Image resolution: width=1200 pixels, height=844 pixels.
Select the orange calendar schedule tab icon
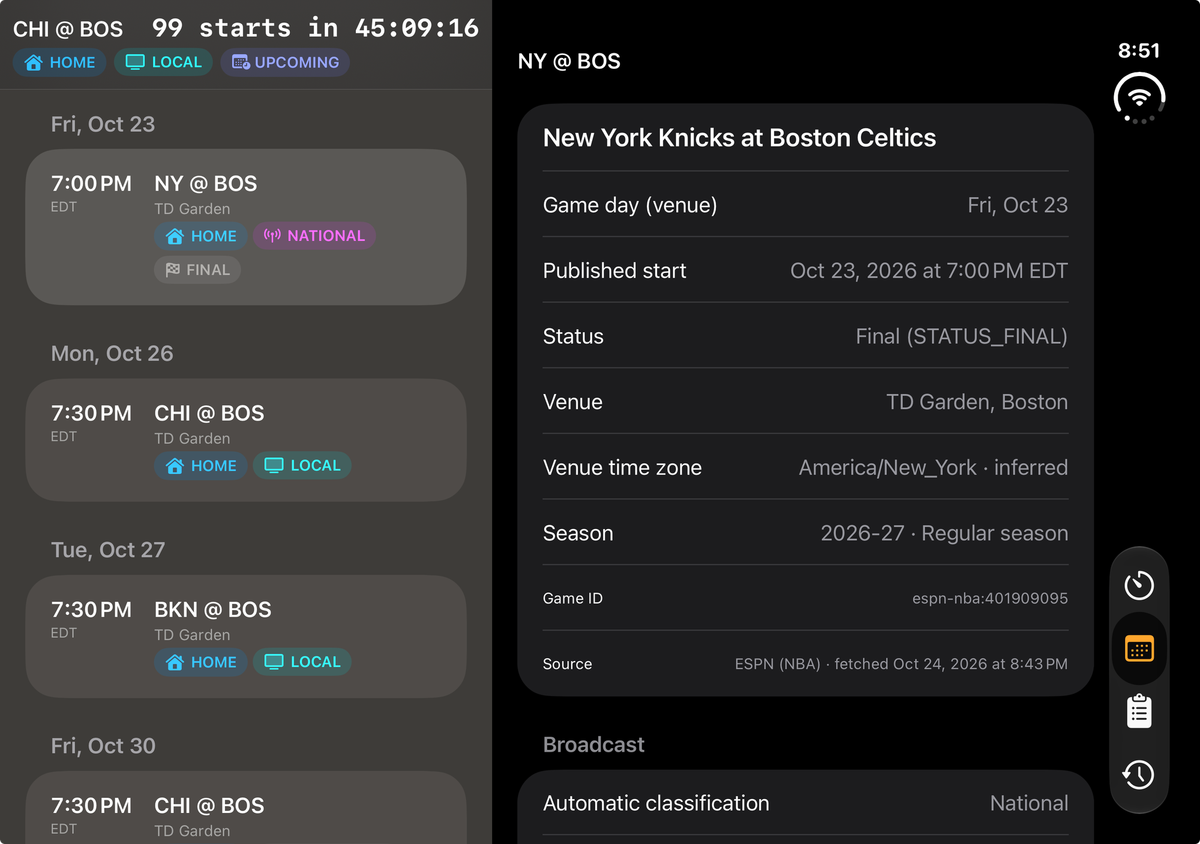click(1139, 649)
